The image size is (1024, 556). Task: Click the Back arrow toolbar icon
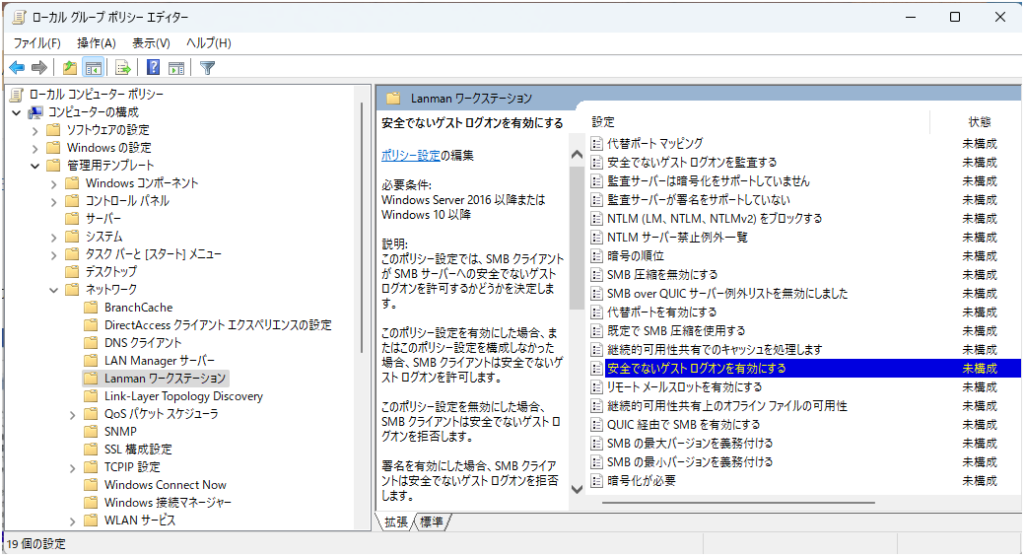17,68
